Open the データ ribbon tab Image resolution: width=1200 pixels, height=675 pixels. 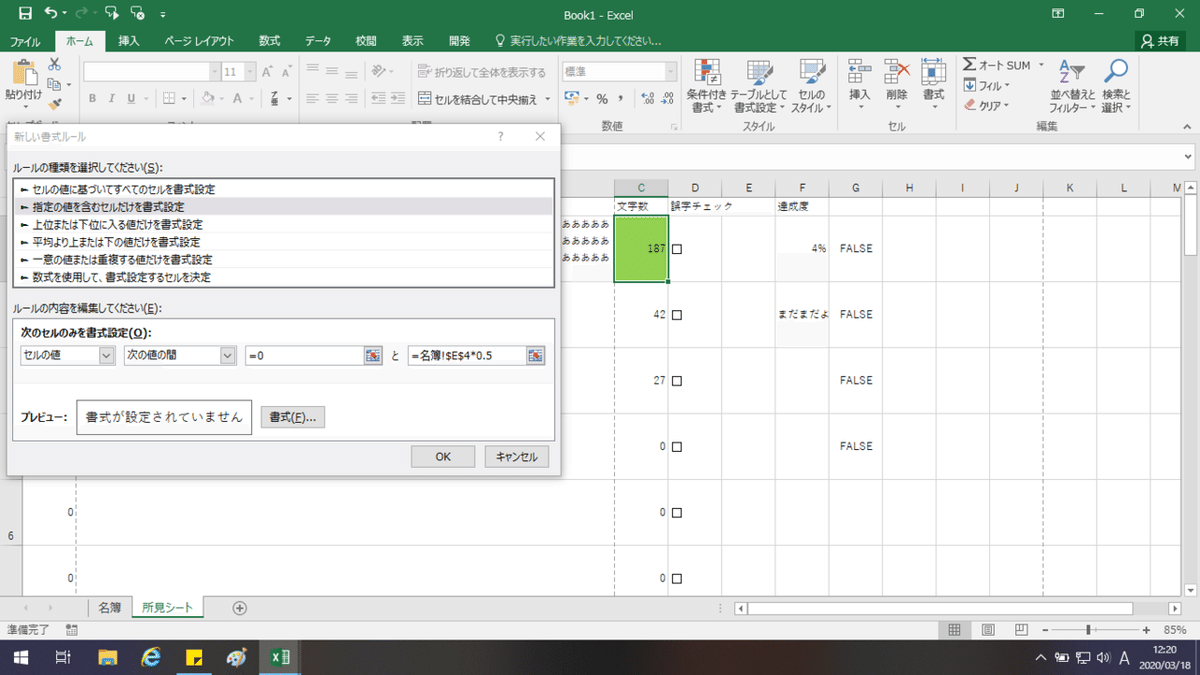coord(318,41)
